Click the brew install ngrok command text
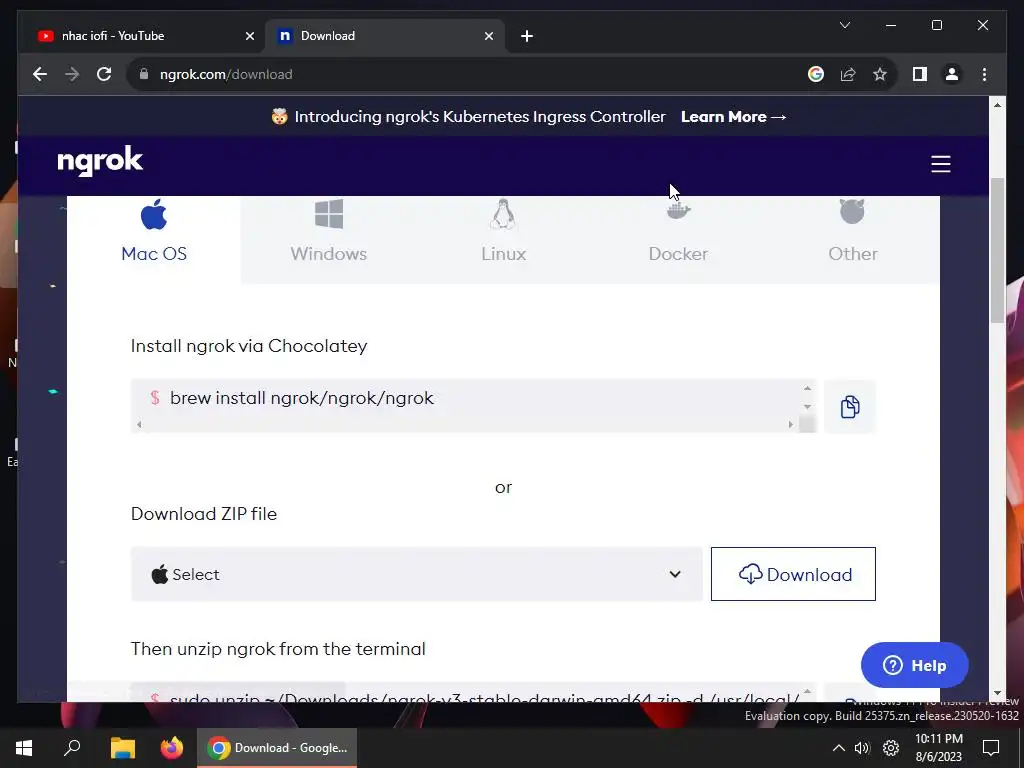 click(302, 398)
